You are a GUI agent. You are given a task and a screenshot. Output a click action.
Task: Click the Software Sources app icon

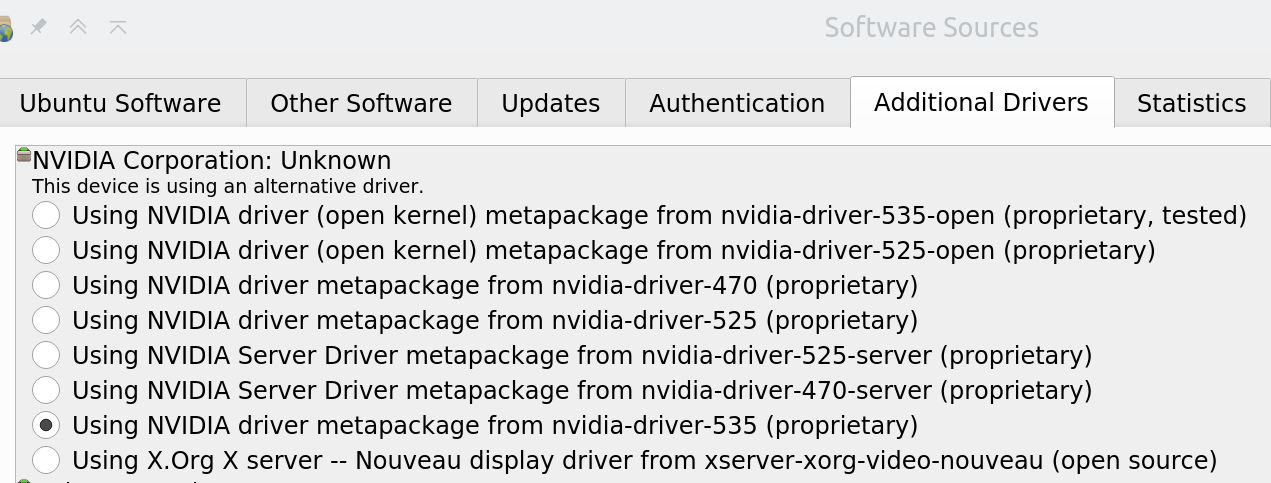[x=6, y=28]
